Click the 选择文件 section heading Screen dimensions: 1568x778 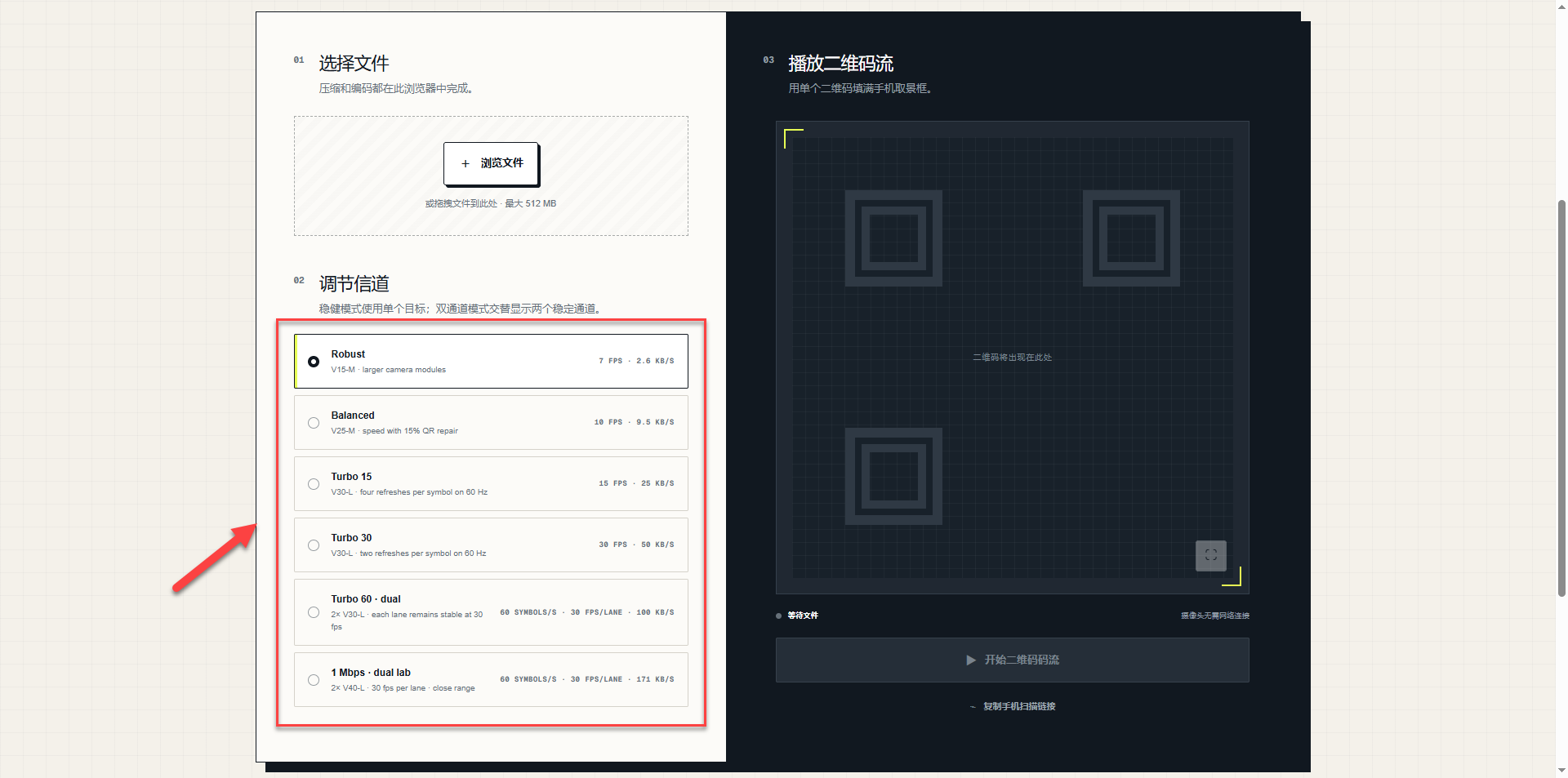click(x=354, y=64)
